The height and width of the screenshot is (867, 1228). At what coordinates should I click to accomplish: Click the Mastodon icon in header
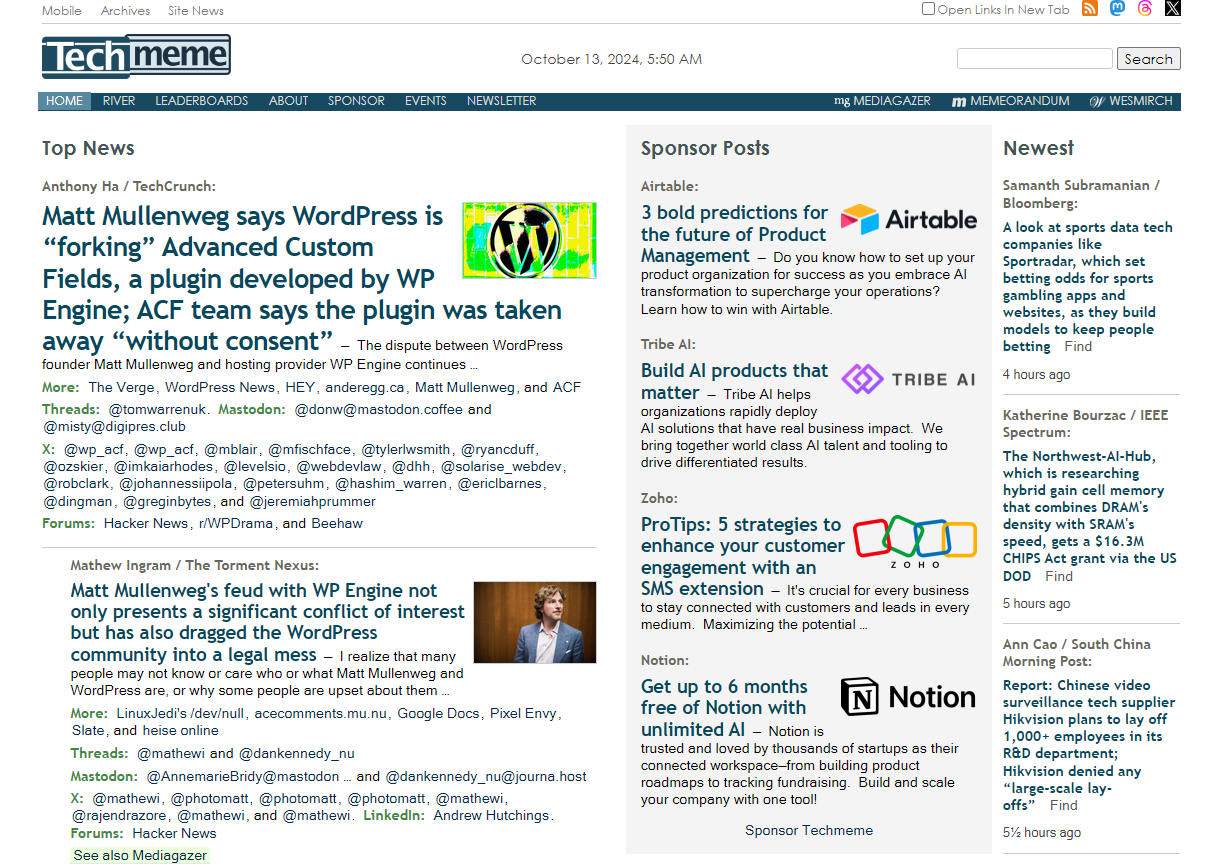coord(1117,9)
